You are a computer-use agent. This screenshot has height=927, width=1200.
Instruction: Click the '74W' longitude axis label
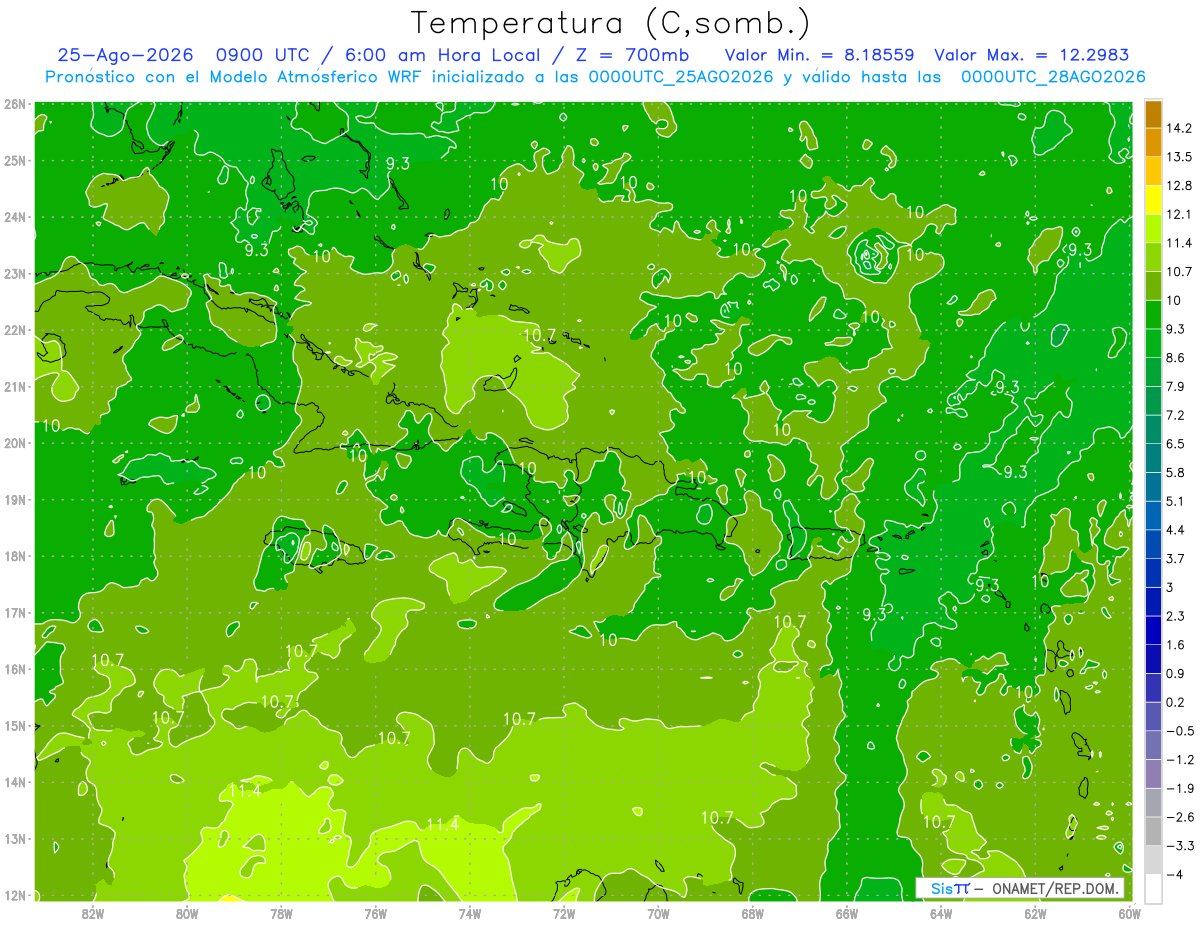point(470,913)
